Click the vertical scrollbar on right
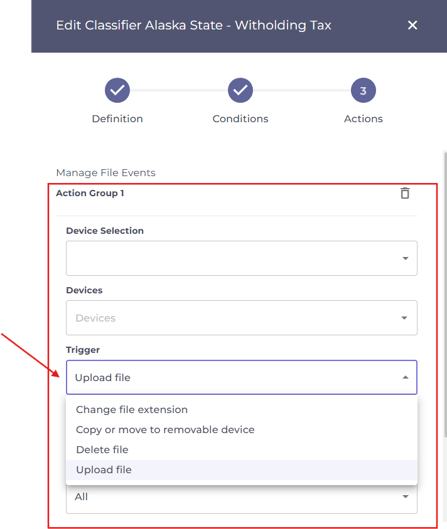This screenshot has height=529, width=447. coord(445,294)
